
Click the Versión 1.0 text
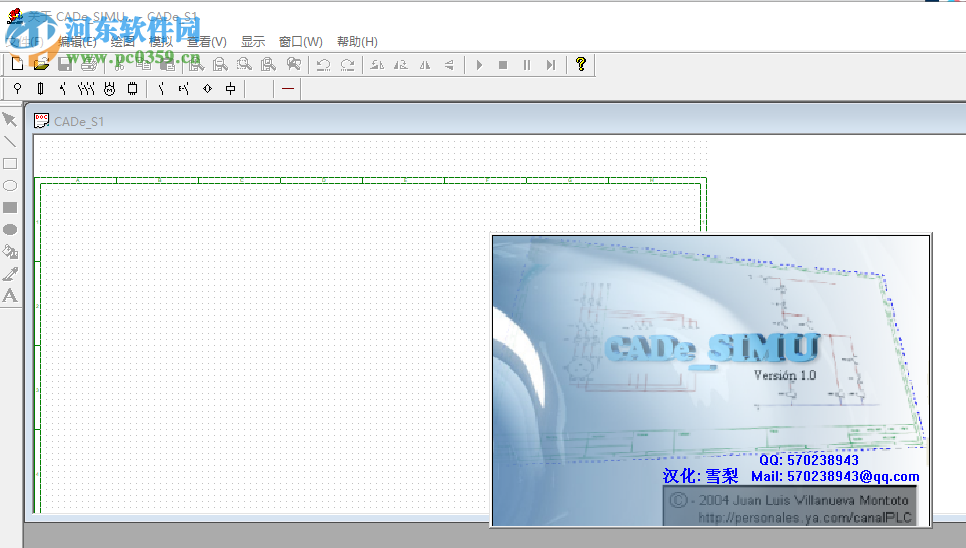click(x=785, y=374)
